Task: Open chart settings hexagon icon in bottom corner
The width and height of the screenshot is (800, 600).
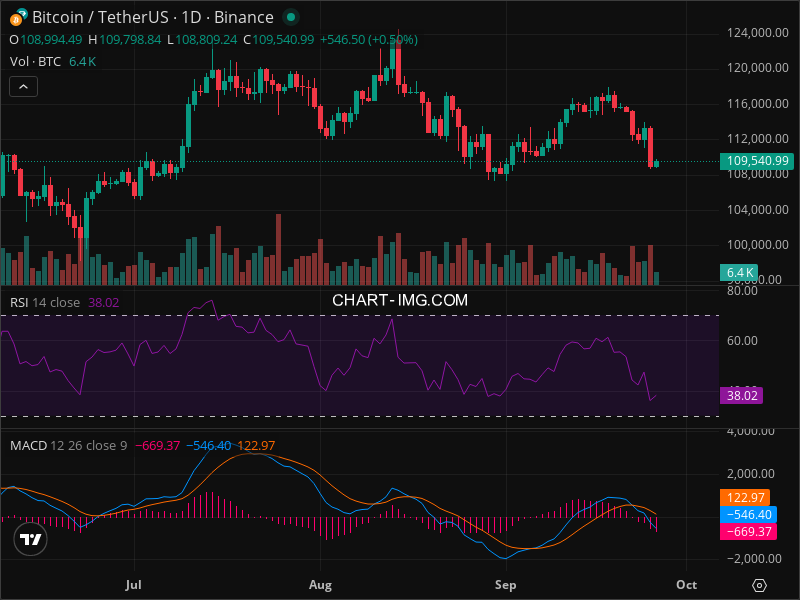Action: pyautogui.click(x=760, y=585)
